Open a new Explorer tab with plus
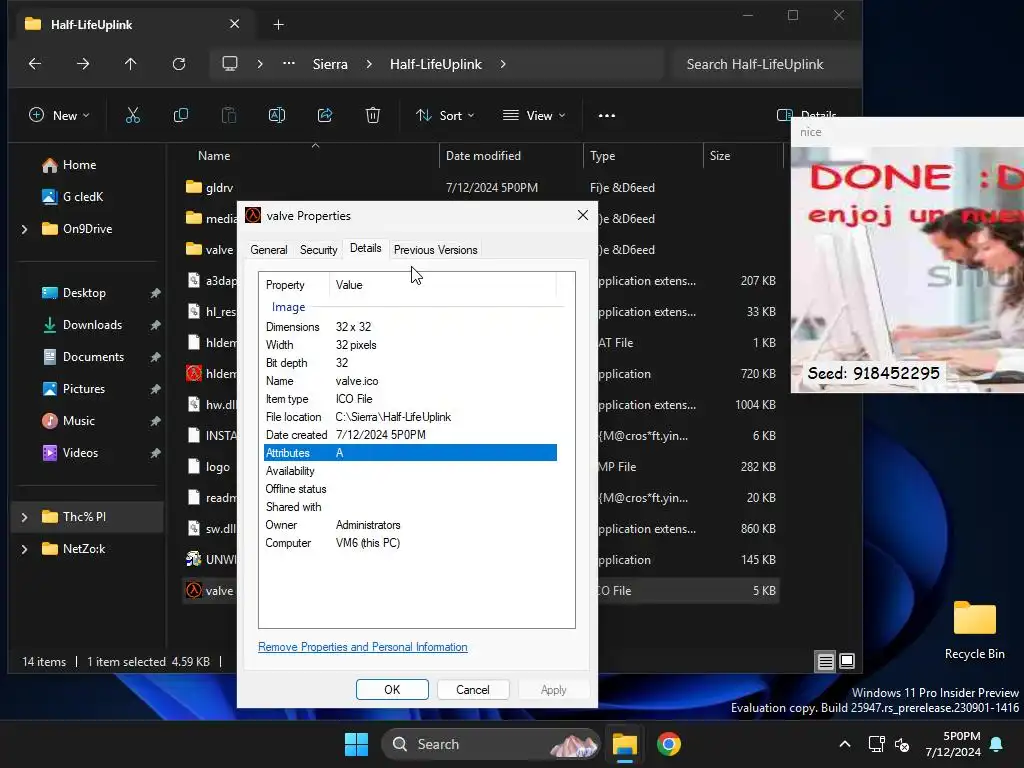 click(x=278, y=25)
